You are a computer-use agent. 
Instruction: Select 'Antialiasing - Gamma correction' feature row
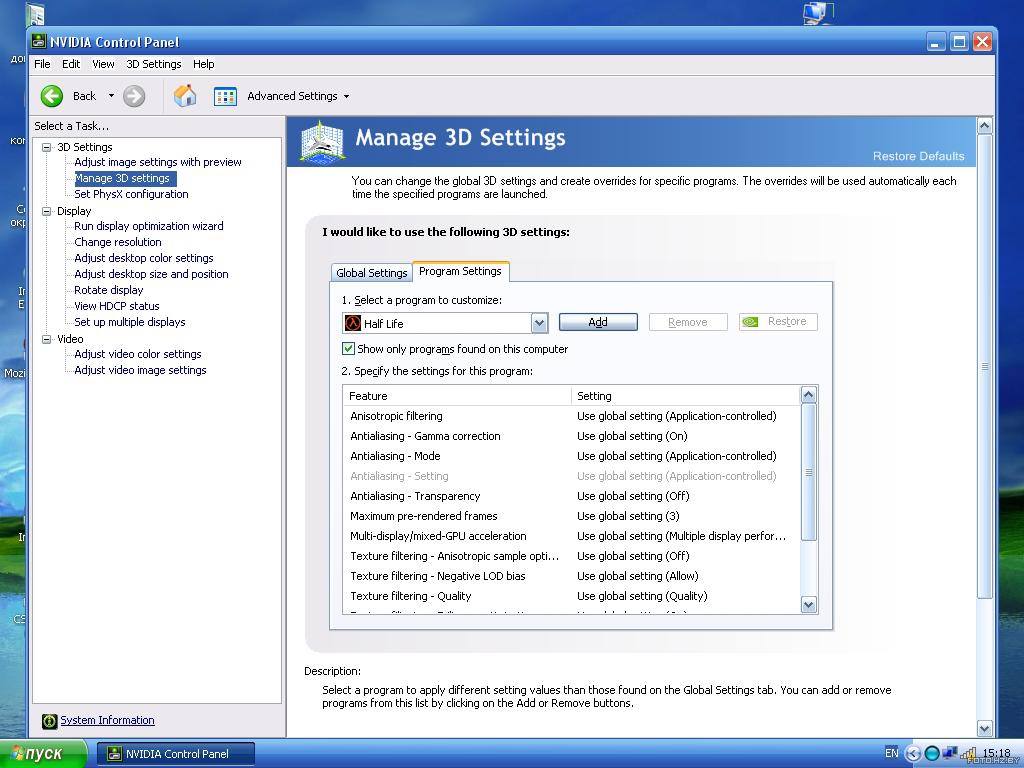coord(571,436)
